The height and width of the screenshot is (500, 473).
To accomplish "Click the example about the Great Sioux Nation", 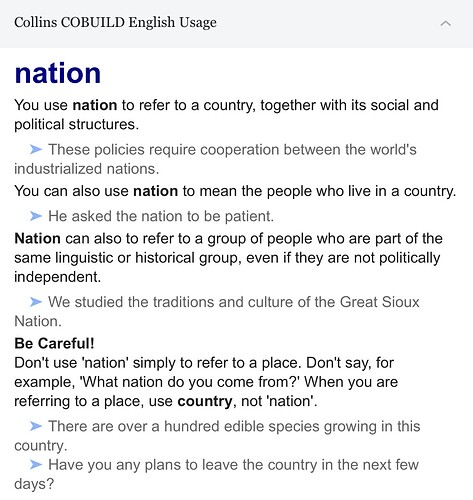I will coord(217,312).
